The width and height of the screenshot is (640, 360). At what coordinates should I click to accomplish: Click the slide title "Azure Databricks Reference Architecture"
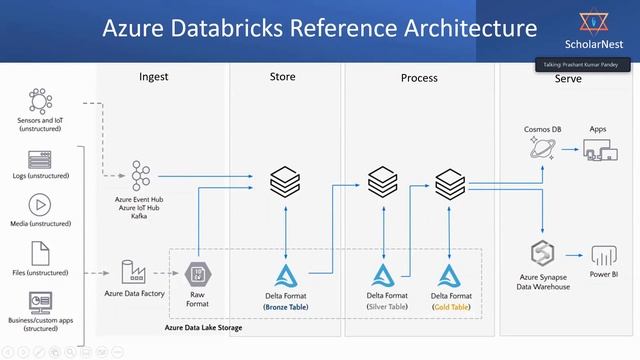(320, 28)
